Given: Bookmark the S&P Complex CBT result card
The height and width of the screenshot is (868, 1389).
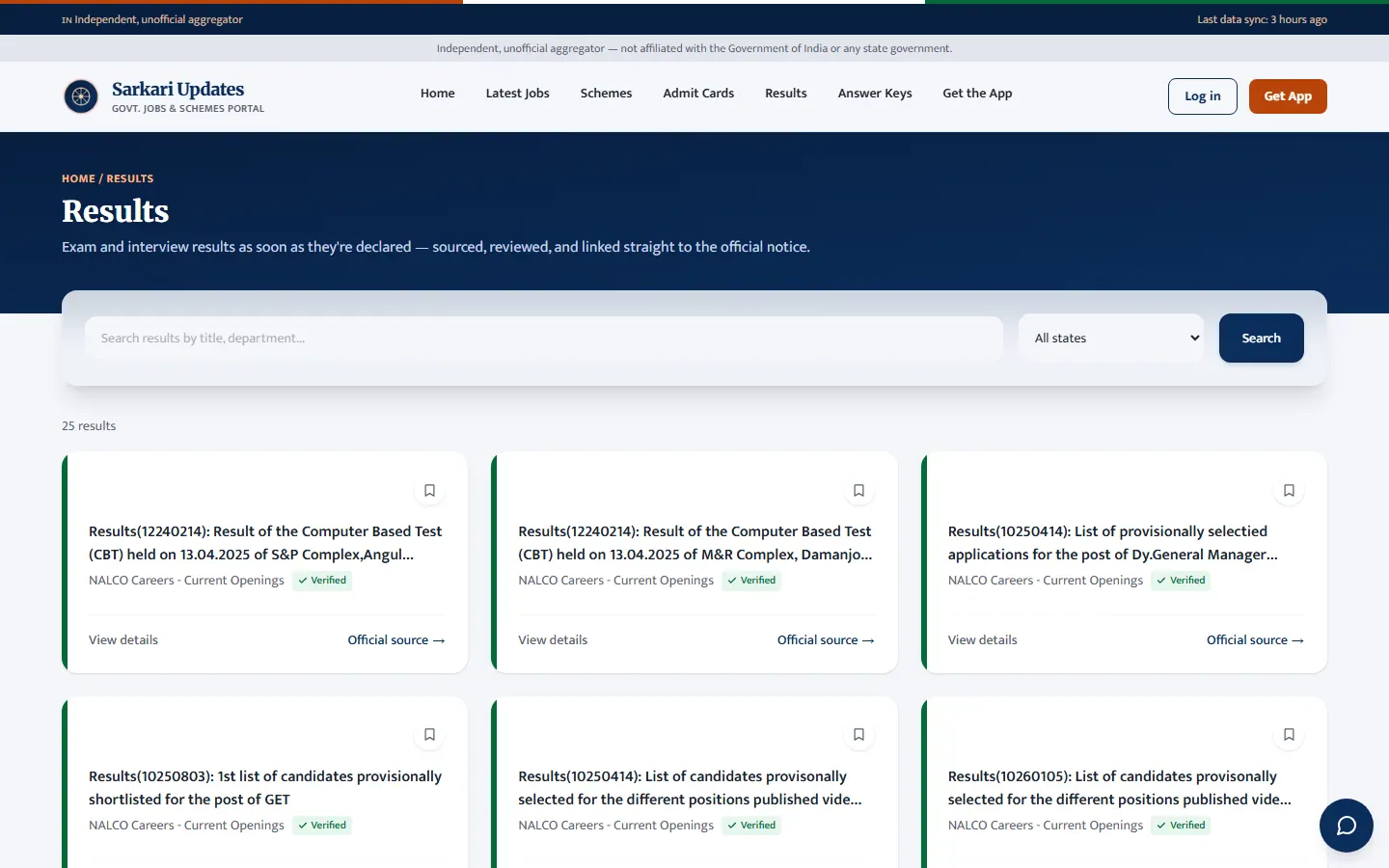Looking at the screenshot, I should pos(429,491).
